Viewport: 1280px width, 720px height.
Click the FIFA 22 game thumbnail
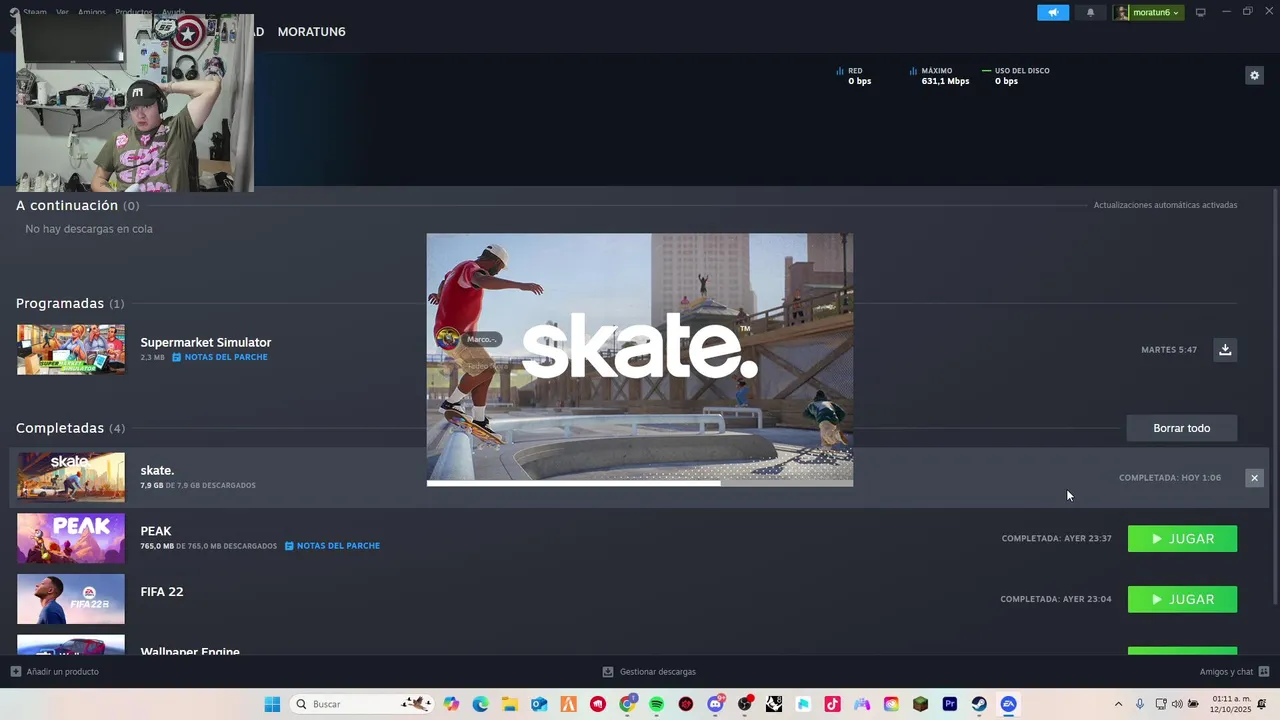(x=71, y=599)
